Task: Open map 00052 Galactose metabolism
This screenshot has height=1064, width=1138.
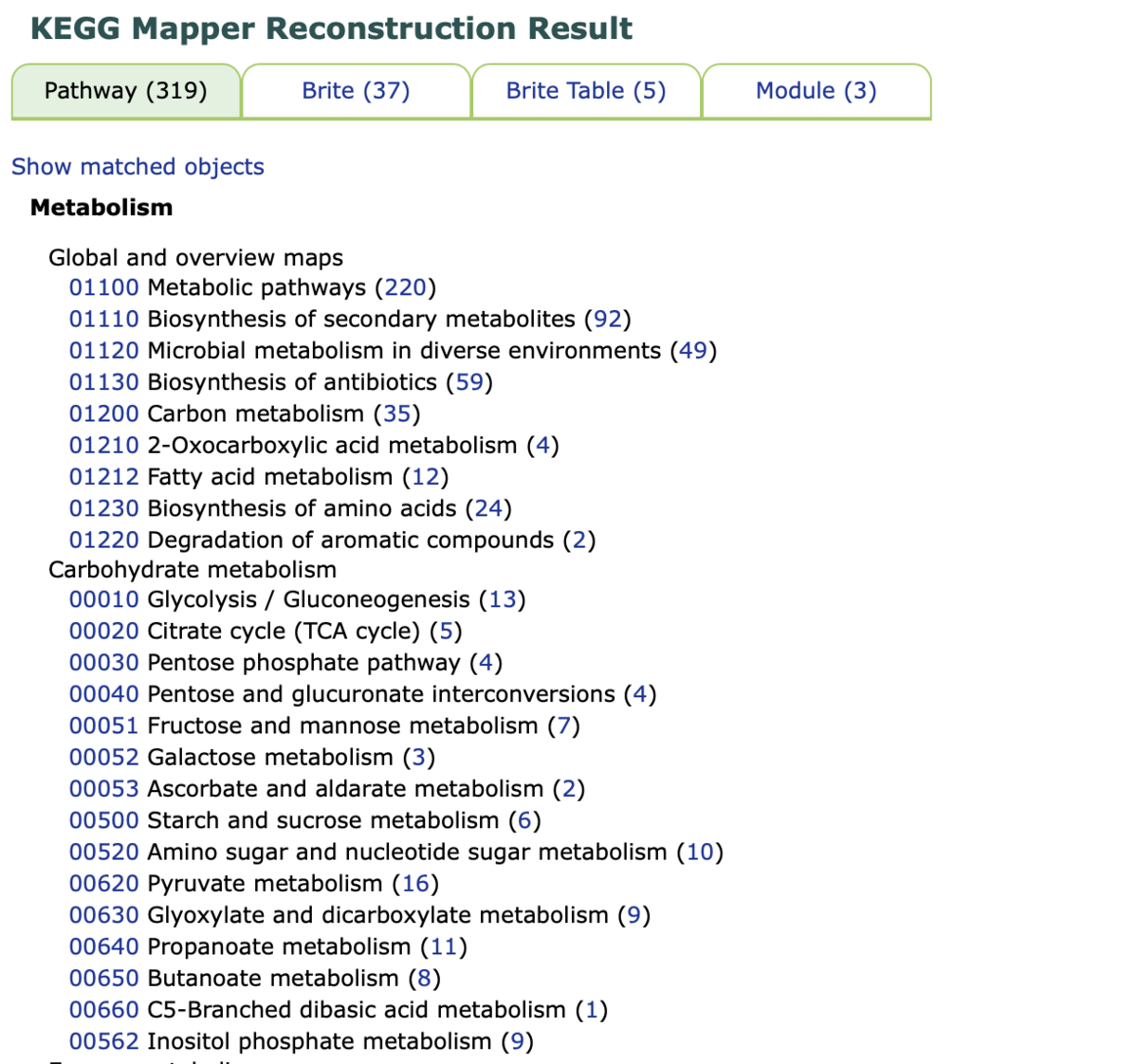Action: 104,757
